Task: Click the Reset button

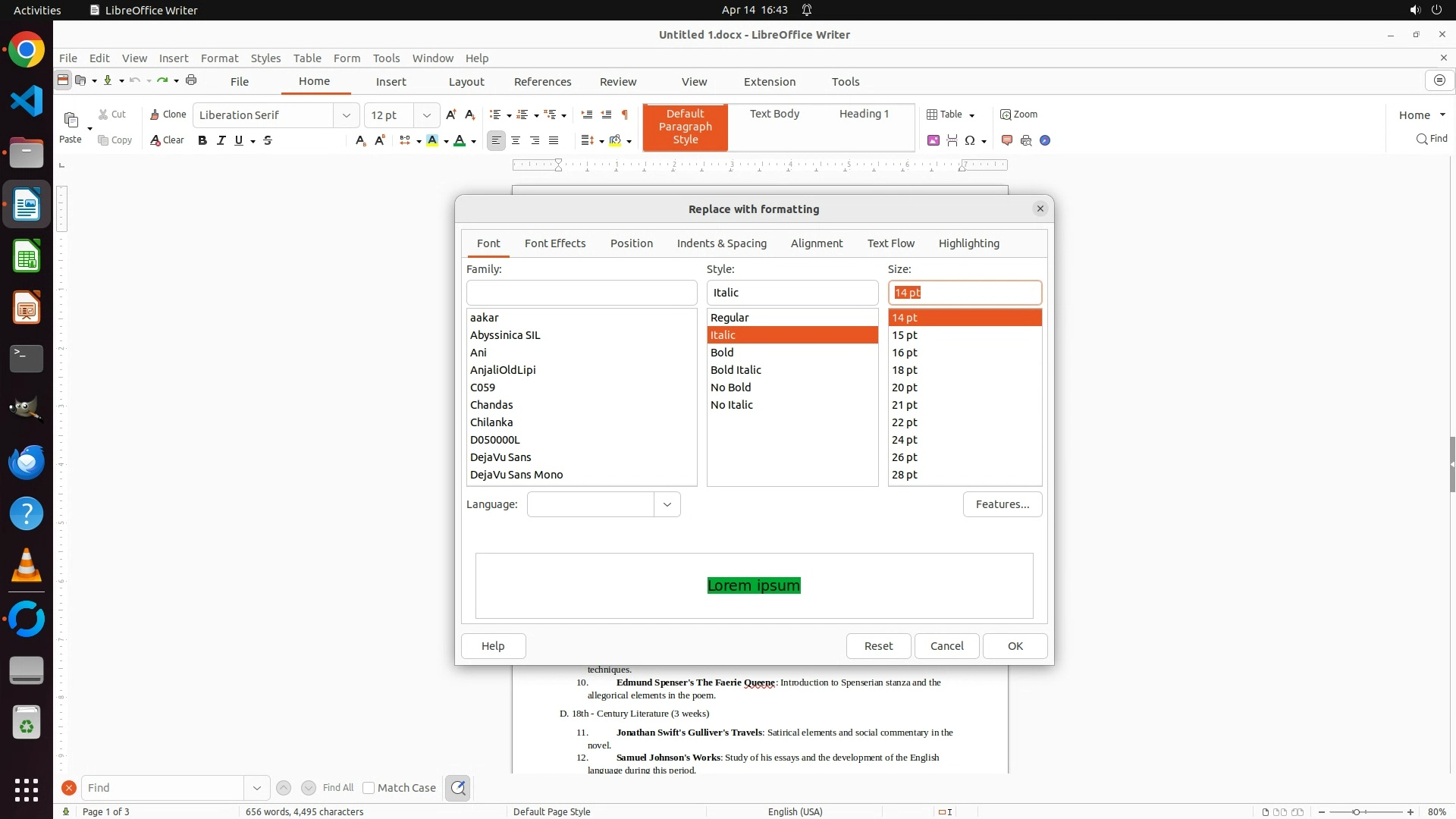Action: 878,646
